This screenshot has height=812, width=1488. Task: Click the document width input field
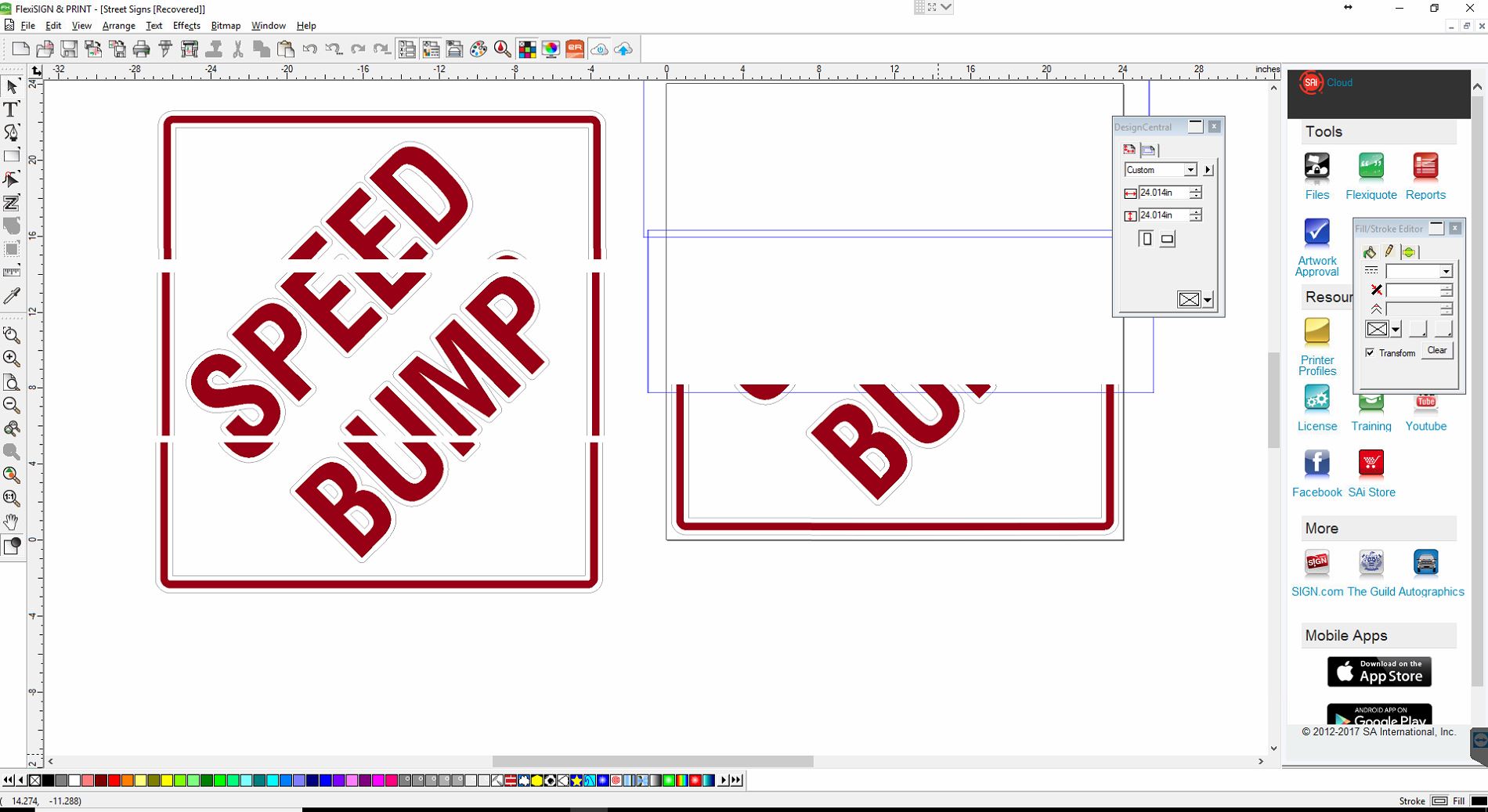tap(1164, 193)
